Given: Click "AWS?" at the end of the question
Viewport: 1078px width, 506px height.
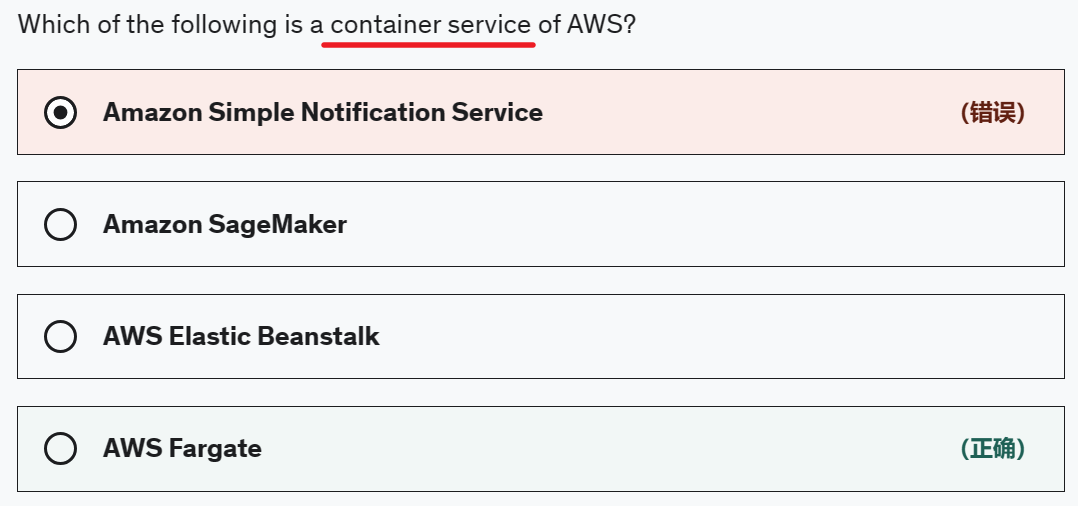Looking at the screenshot, I should [601, 24].
